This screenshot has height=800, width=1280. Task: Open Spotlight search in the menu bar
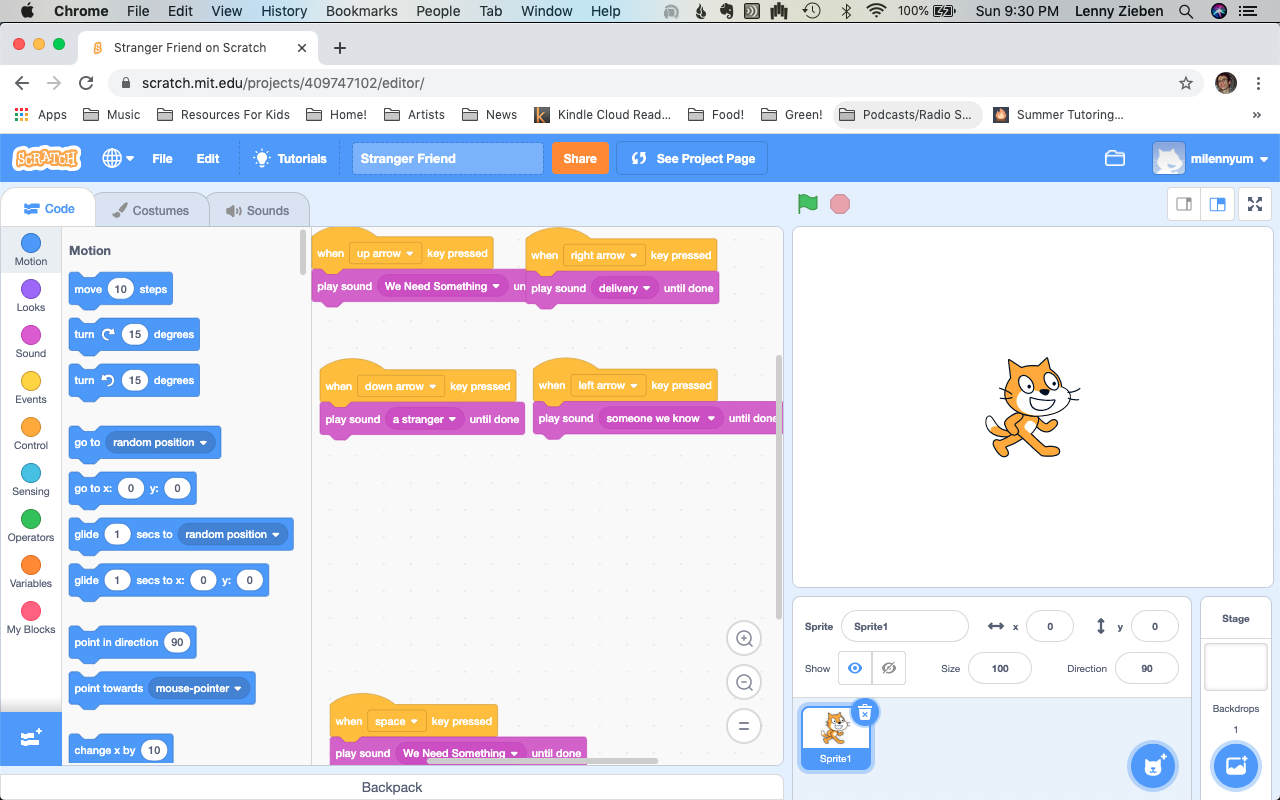click(1186, 11)
